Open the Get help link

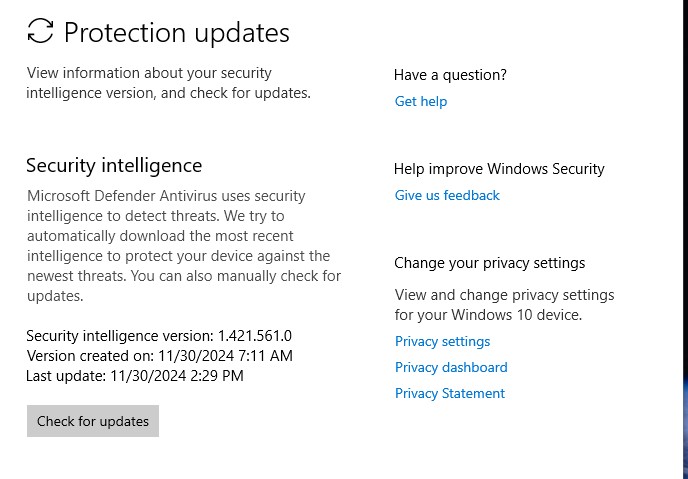(x=421, y=101)
